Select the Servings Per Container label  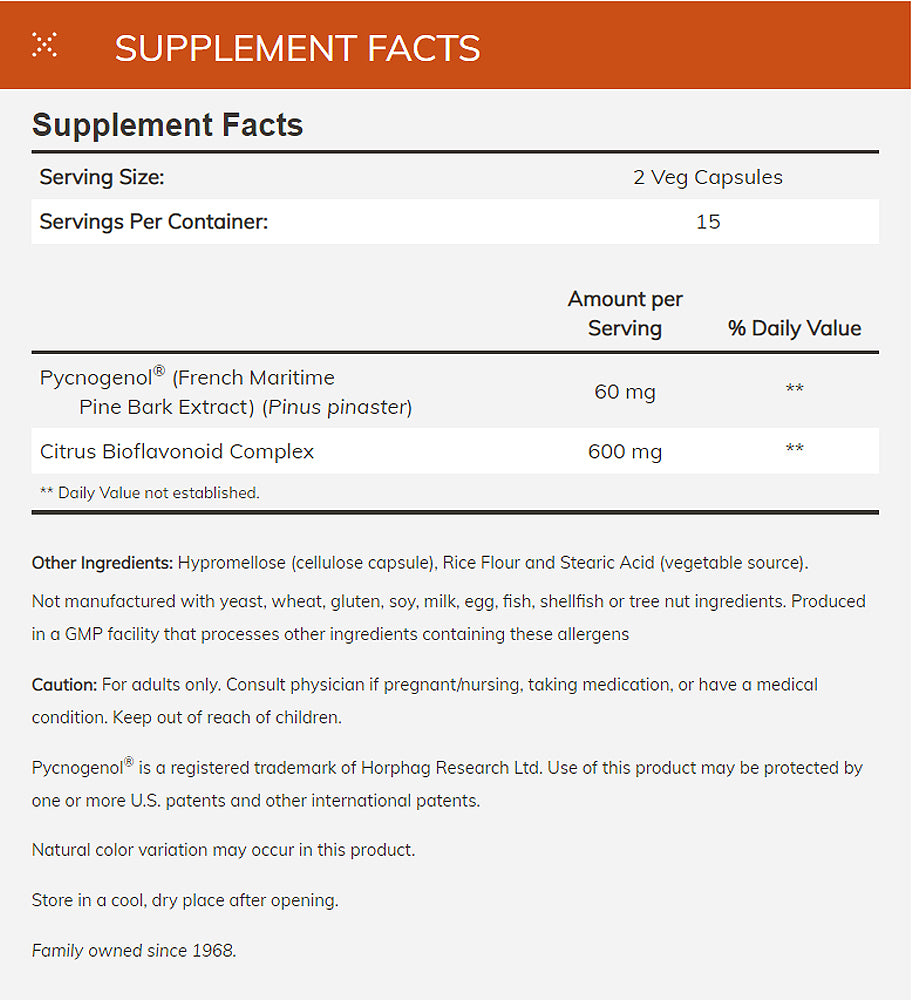tap(153, 222)
